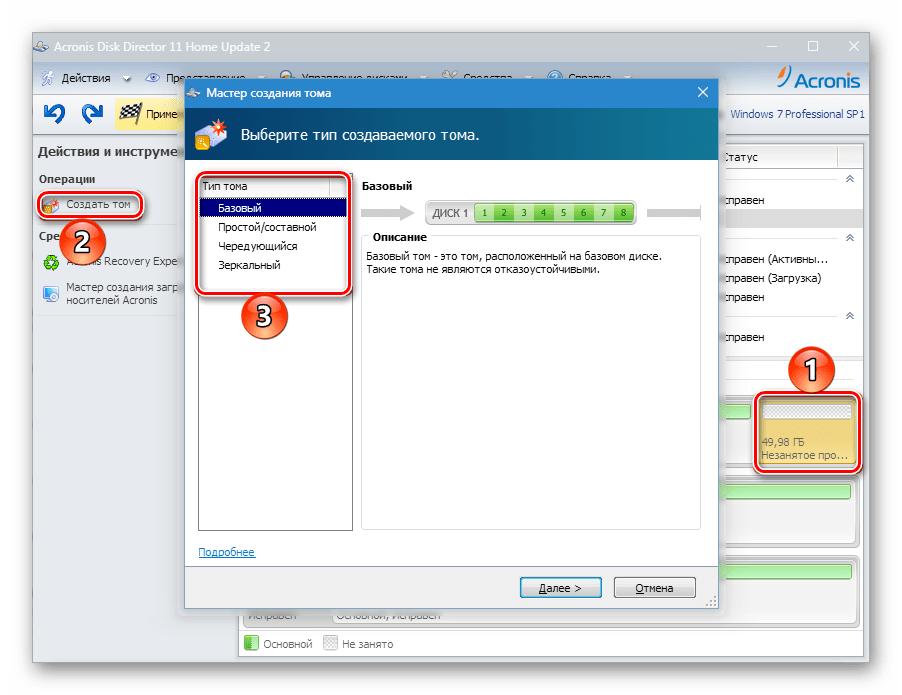902x695 pixels.
Task: Click the eye icon for the view menu
Action: 152,78
